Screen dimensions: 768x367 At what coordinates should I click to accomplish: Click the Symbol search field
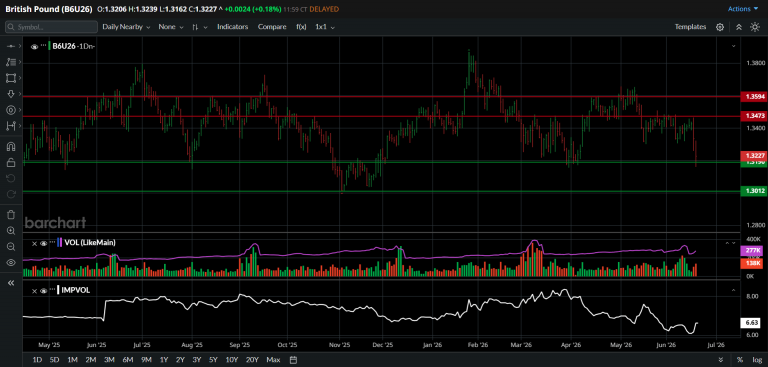[51, 27]
